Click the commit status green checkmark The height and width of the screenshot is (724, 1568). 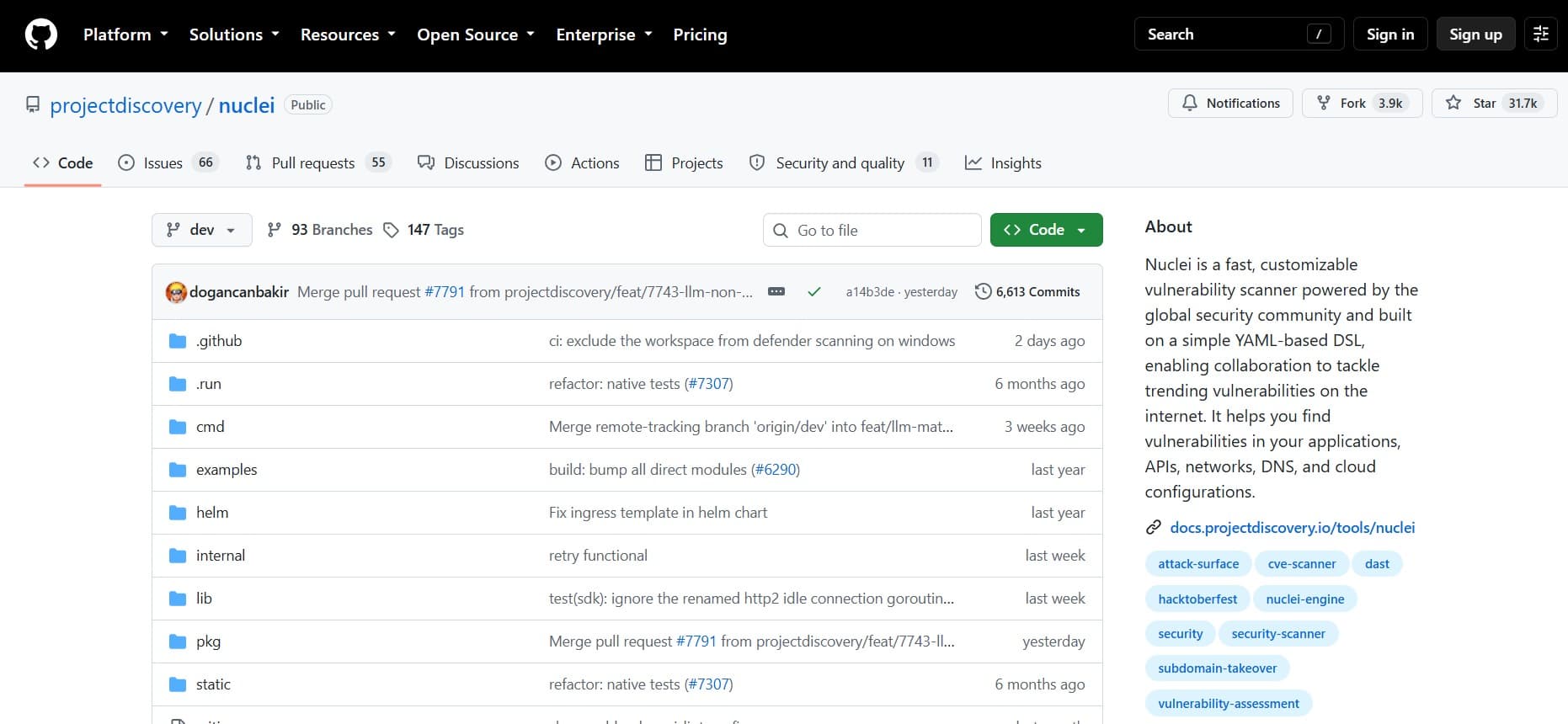click(x=813, y=292)
